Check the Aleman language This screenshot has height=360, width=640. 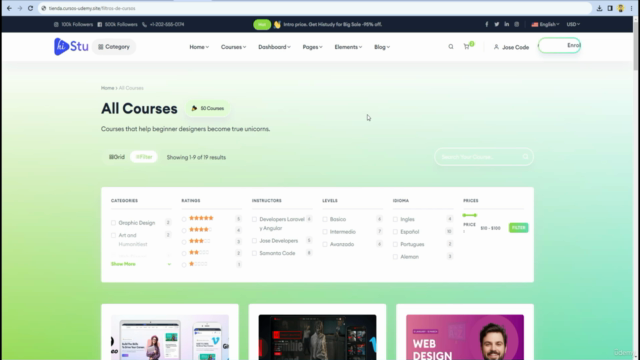click(395, 257)
